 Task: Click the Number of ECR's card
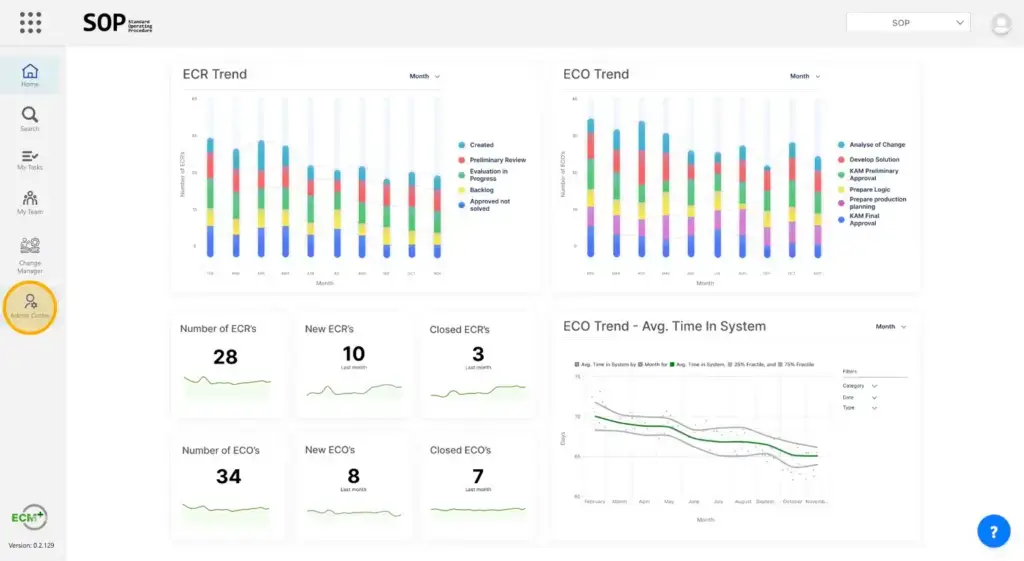(x=226, y=363)
